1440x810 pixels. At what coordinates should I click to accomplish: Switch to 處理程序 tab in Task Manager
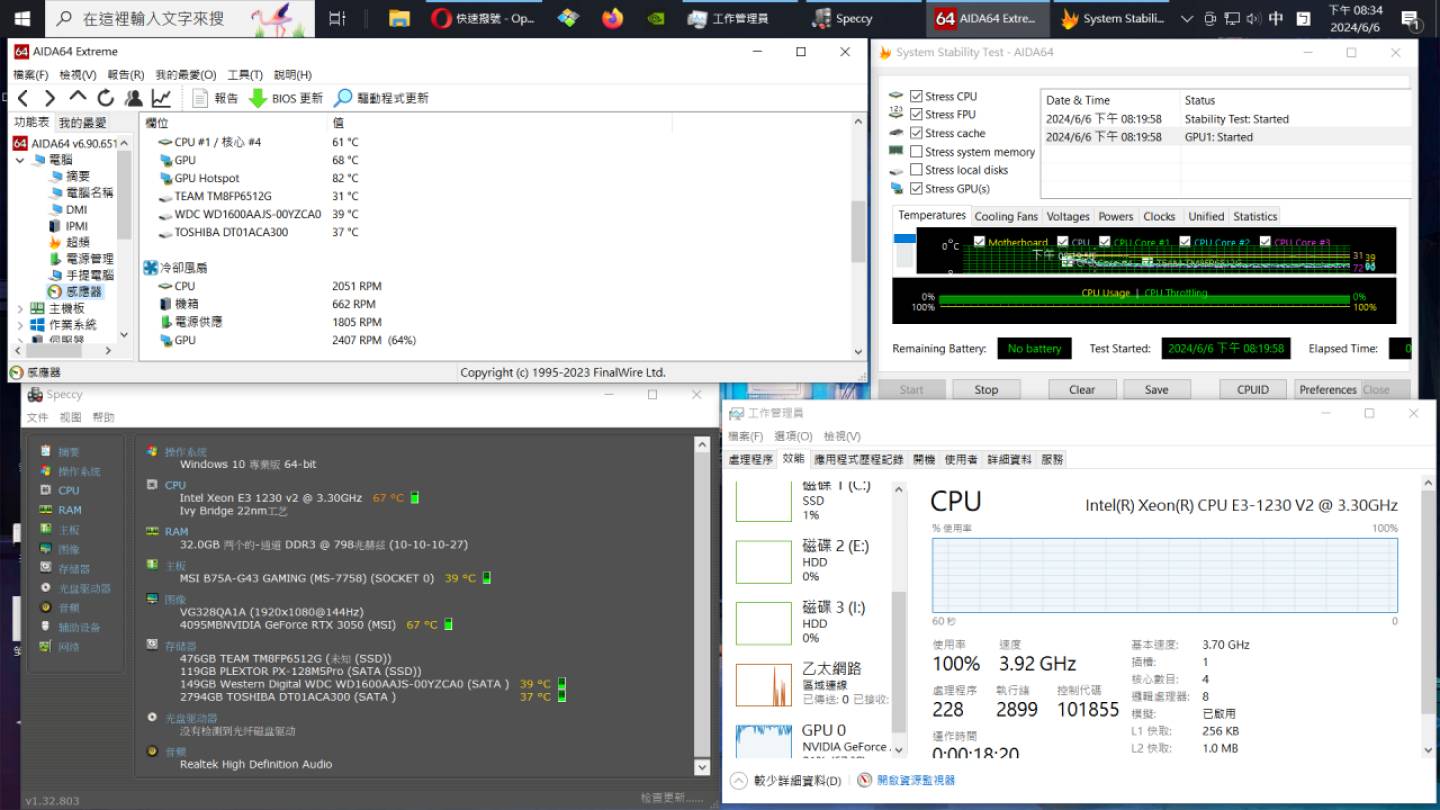[x=751, y=459]
